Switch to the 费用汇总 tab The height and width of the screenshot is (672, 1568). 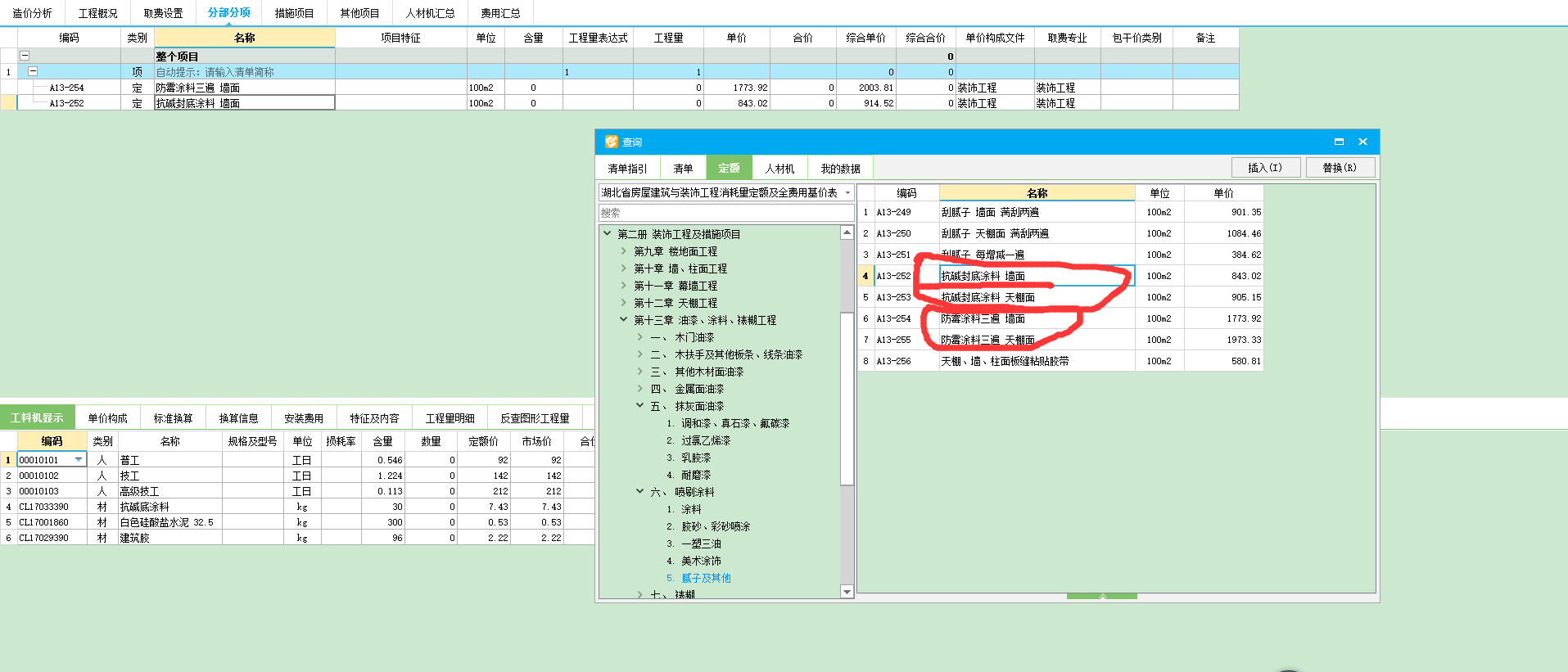point(500,13)
